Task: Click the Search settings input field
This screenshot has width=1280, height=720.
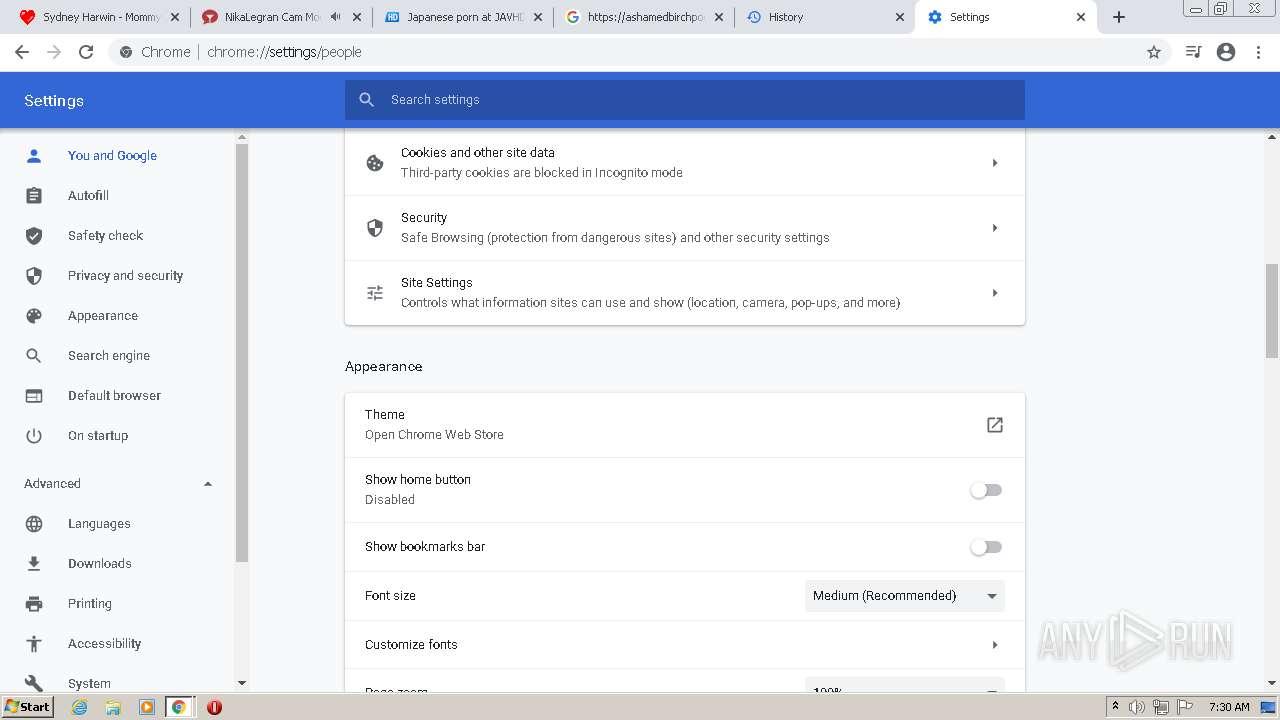Action: click(x=685, y=100)
